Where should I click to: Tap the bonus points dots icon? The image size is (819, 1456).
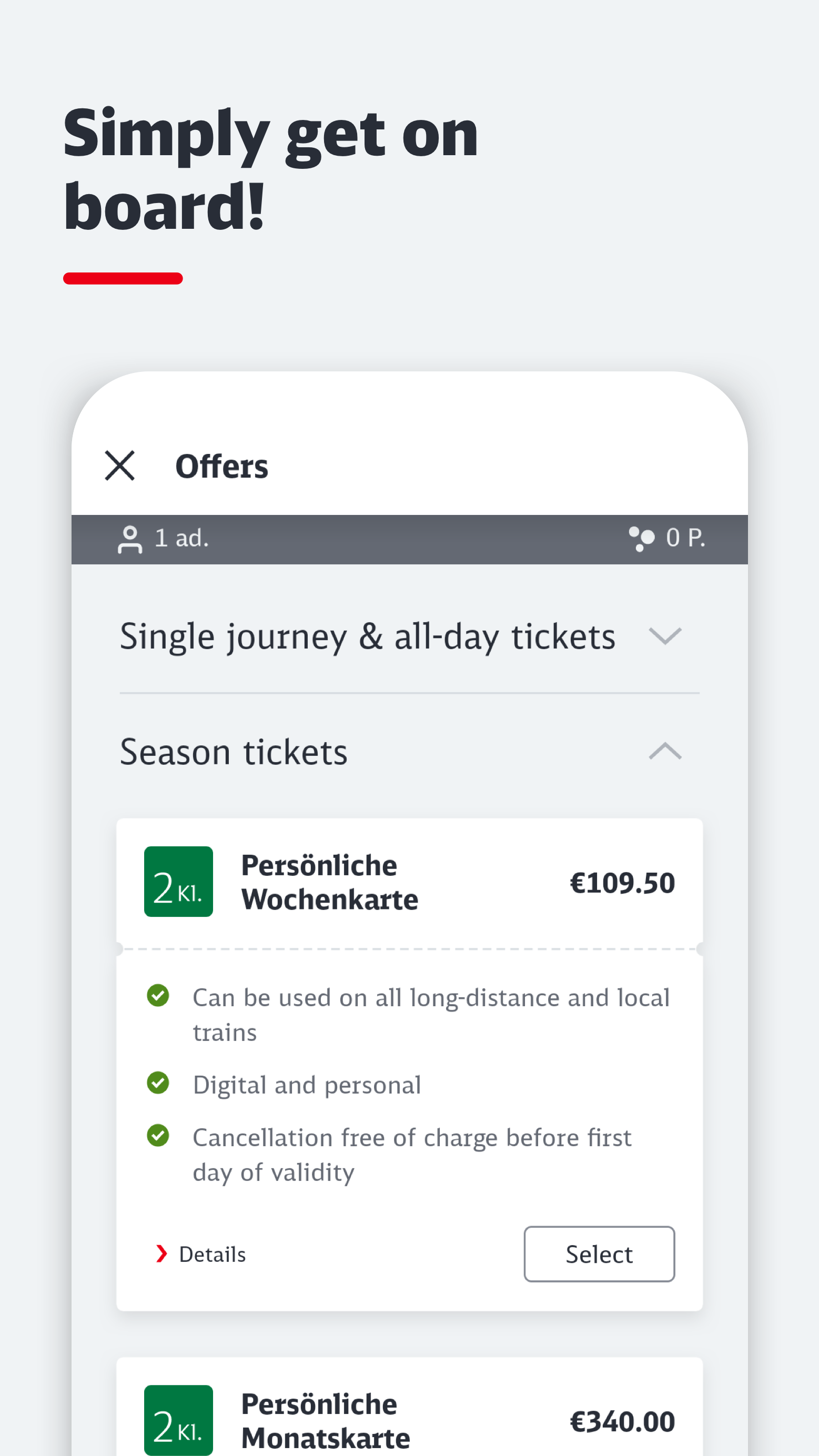[642, 539]
